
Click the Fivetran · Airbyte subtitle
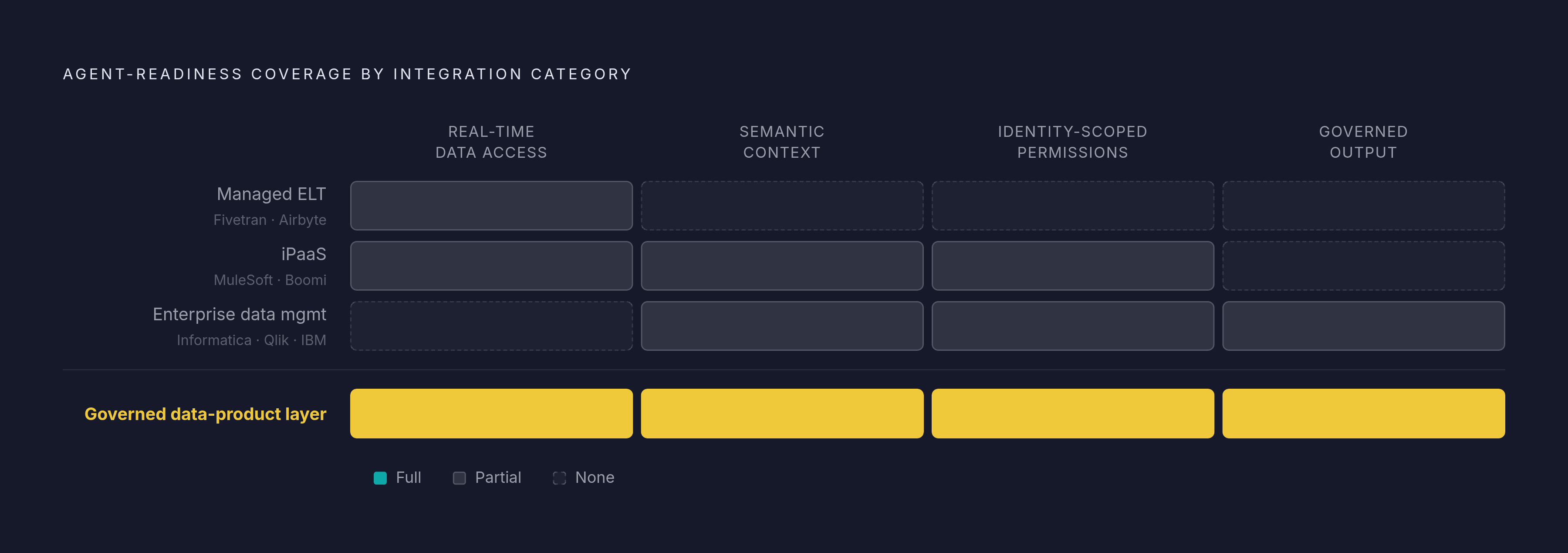click(x=270, y=220)
